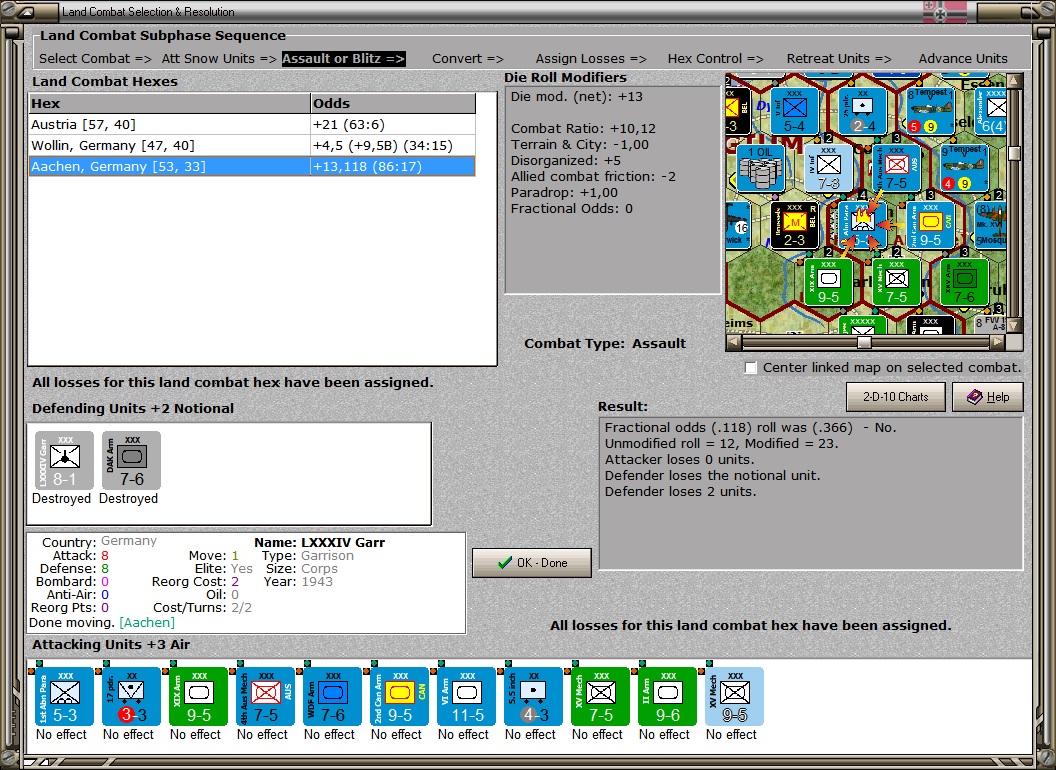Click the black Belgian 2-3 unit on the map

coord(795,225)
